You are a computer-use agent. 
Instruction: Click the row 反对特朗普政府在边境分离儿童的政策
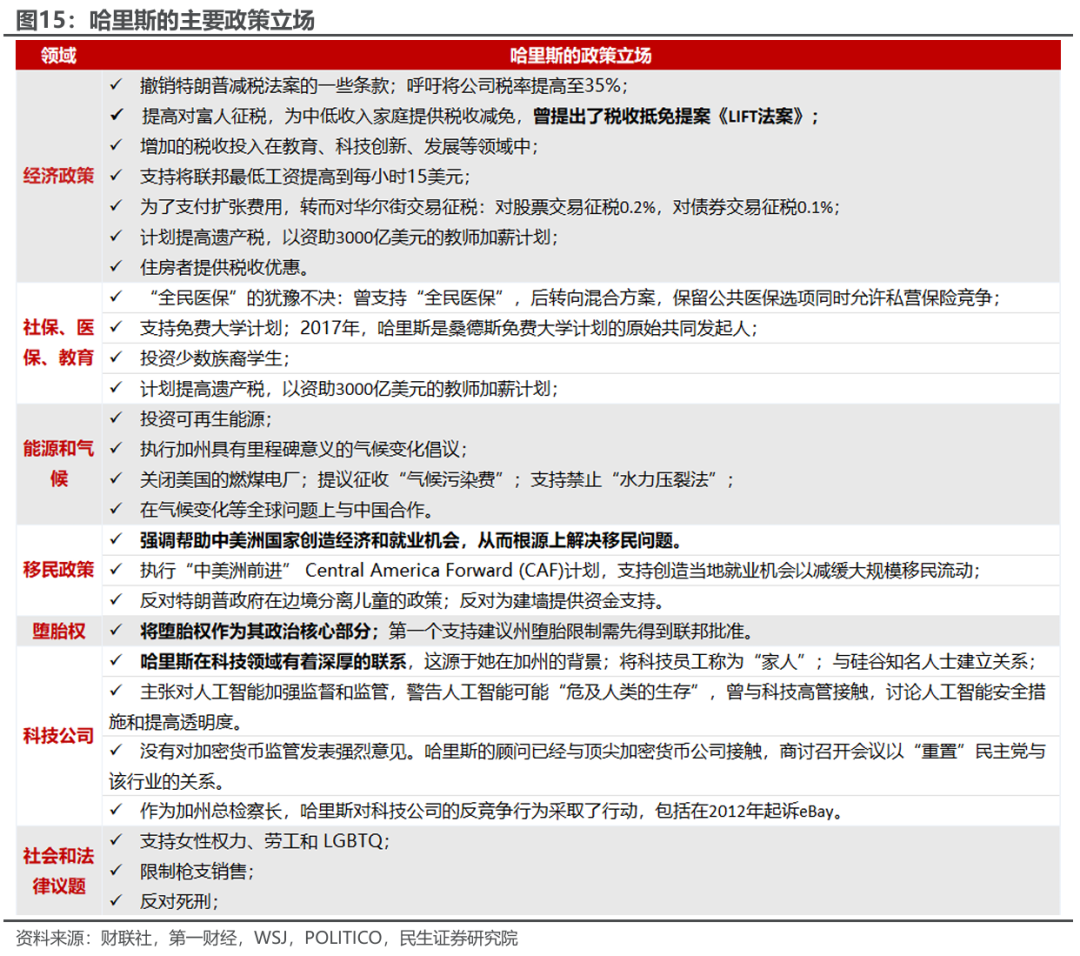(581, 601)
